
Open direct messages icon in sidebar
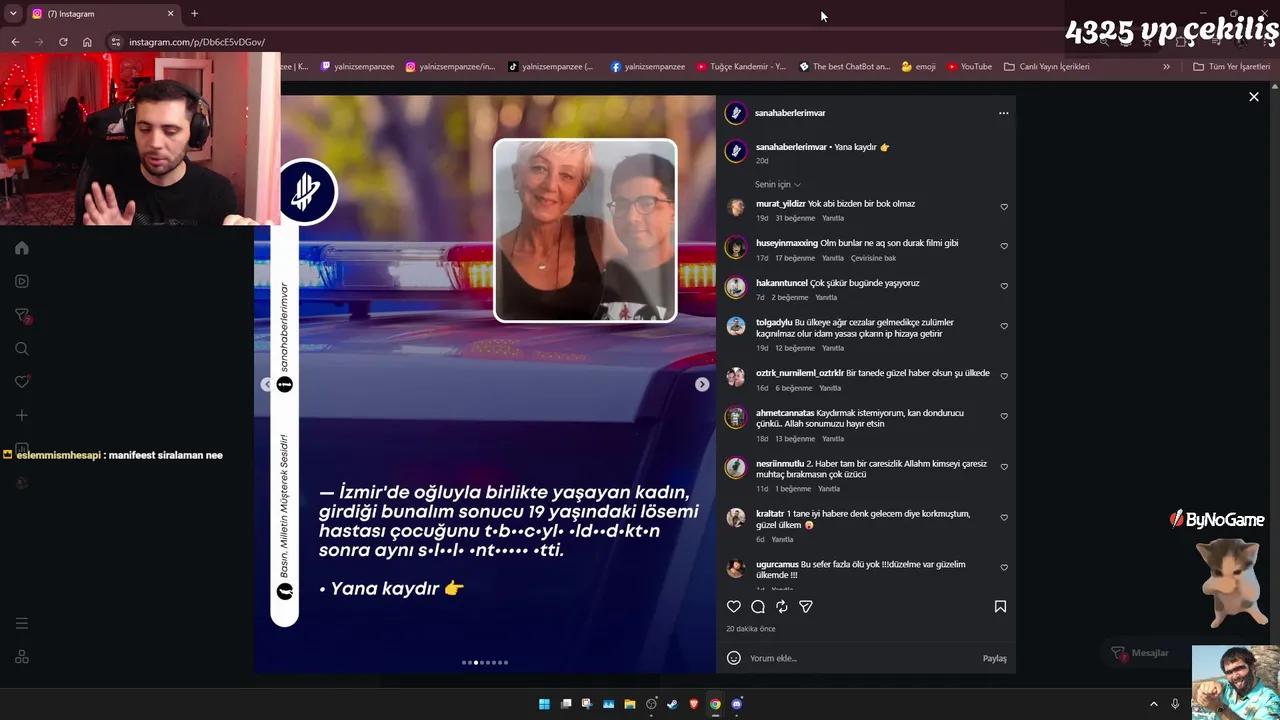22,315
